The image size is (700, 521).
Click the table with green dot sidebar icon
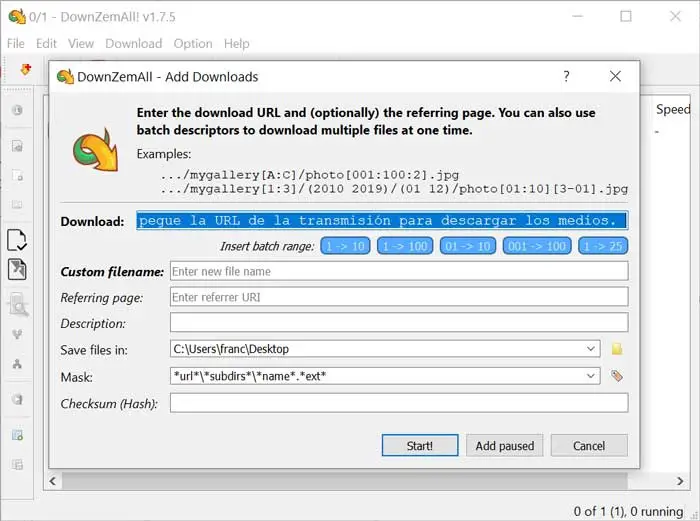click(x=17, y=435)
